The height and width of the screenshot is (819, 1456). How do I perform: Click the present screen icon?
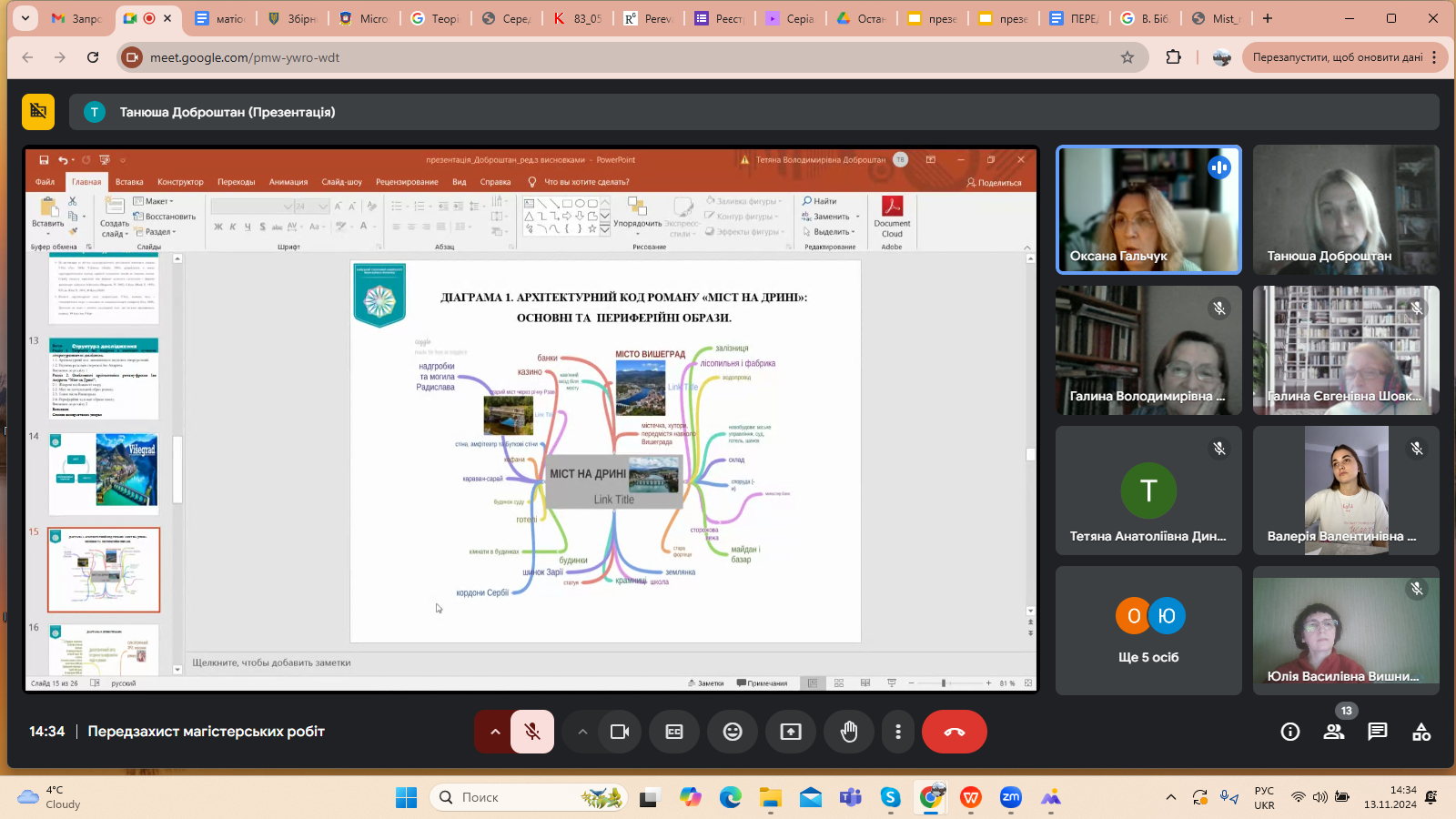click(x=791, y=732)
